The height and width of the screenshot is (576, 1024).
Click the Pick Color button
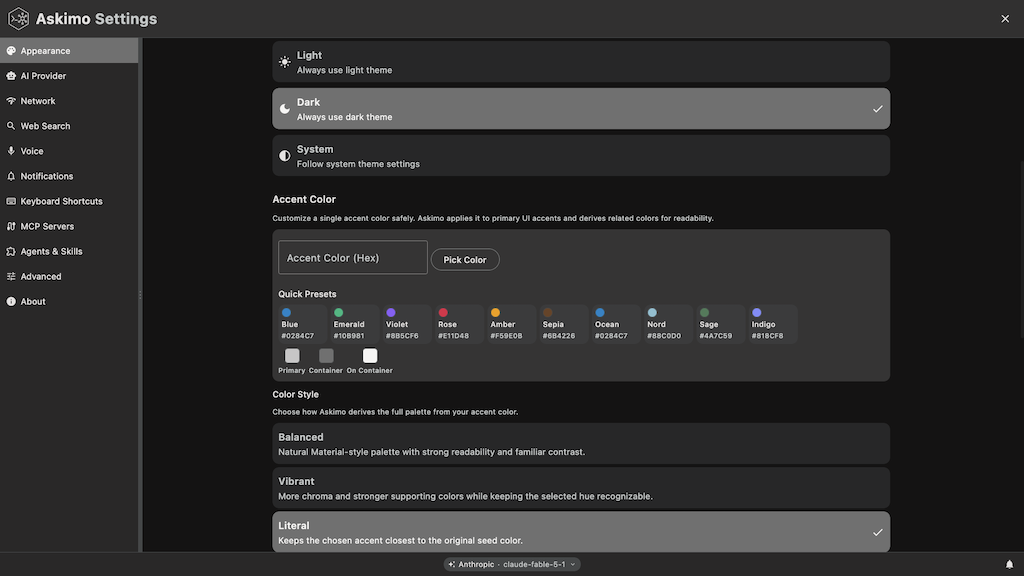tap(465, 259)
